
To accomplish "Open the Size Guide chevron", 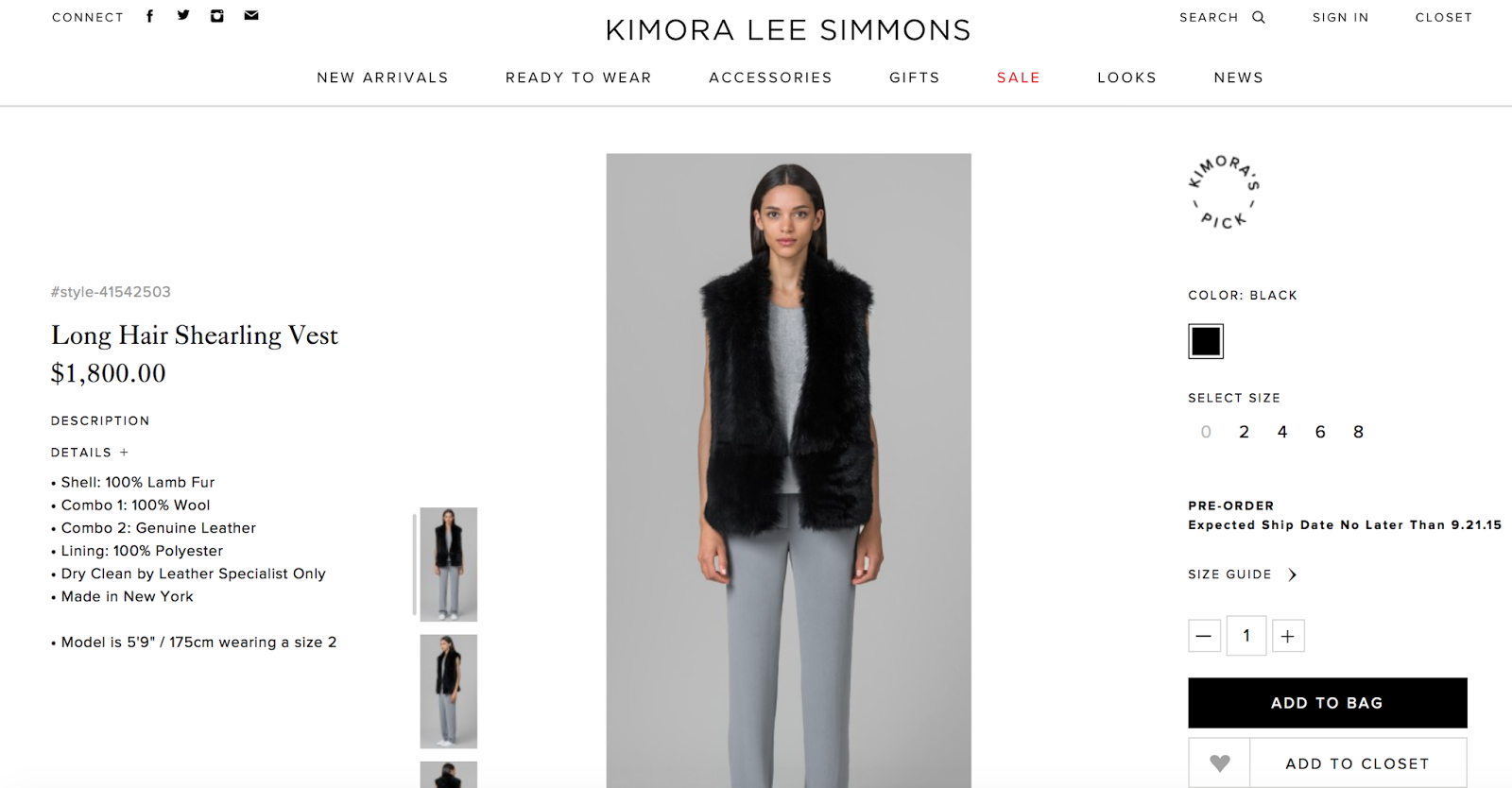I will [1292, 574].
